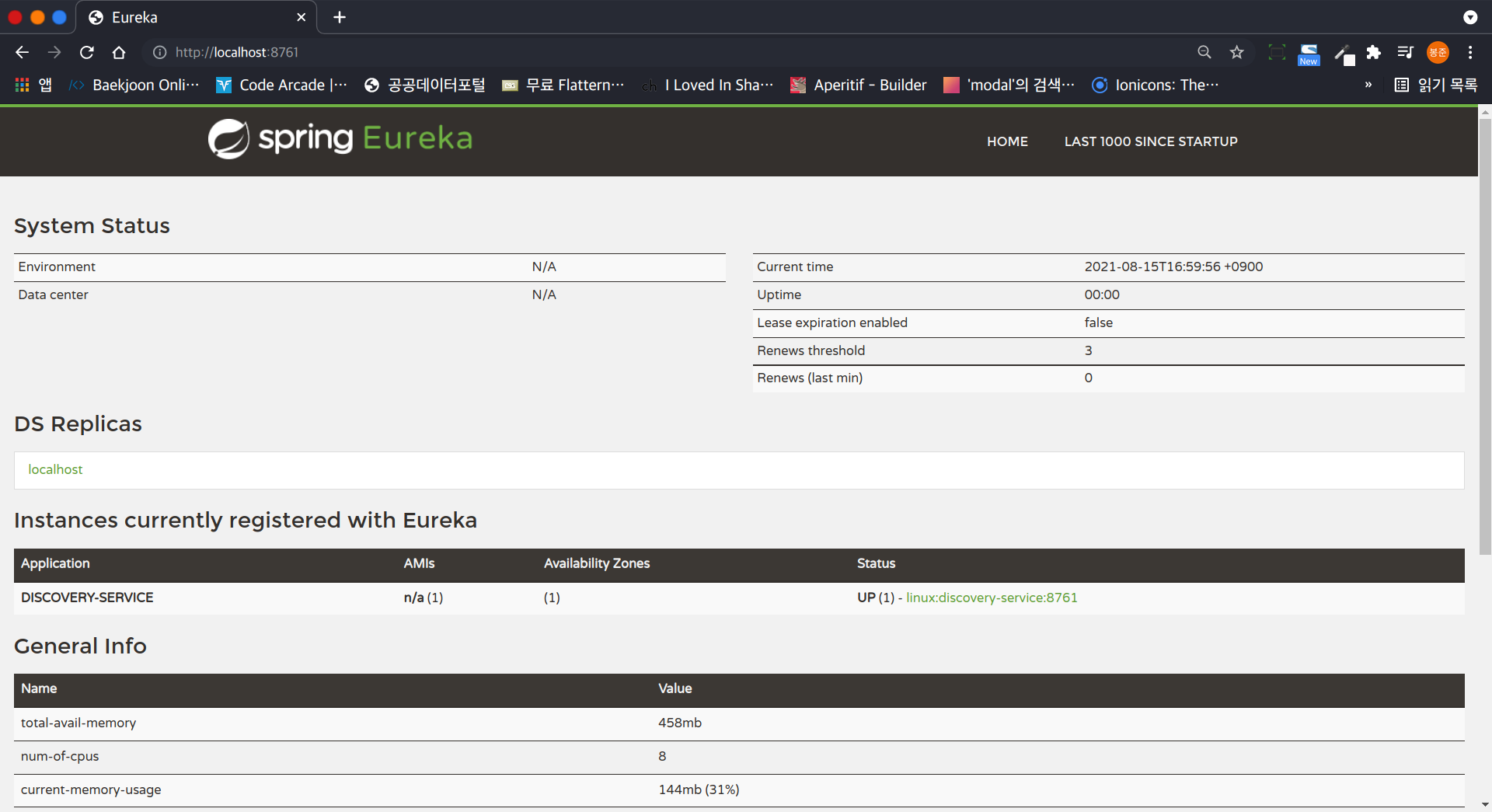Viewport: 1492px width, 812px height.
Task: Open the reading list button
Action: point(1436,85)
